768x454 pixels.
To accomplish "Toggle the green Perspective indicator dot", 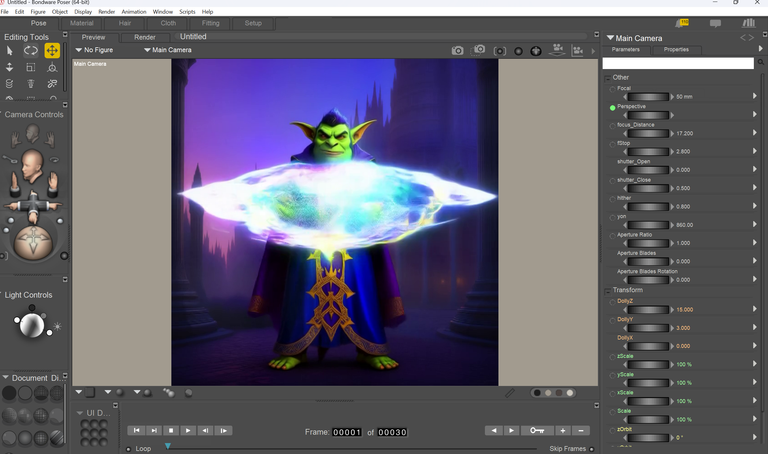I will point(612,108).
